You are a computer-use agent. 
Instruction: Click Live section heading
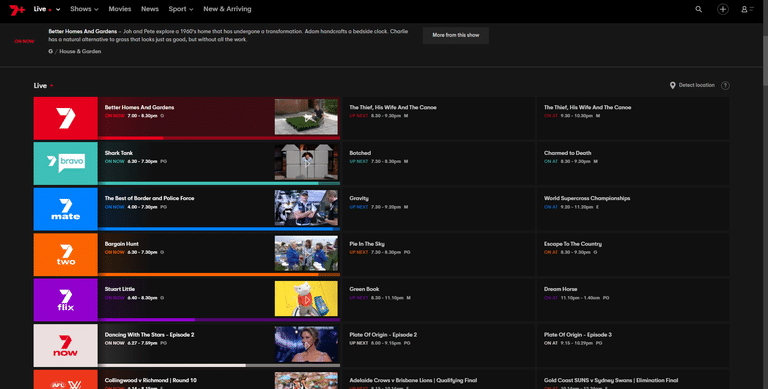click(x=40, y=86)
